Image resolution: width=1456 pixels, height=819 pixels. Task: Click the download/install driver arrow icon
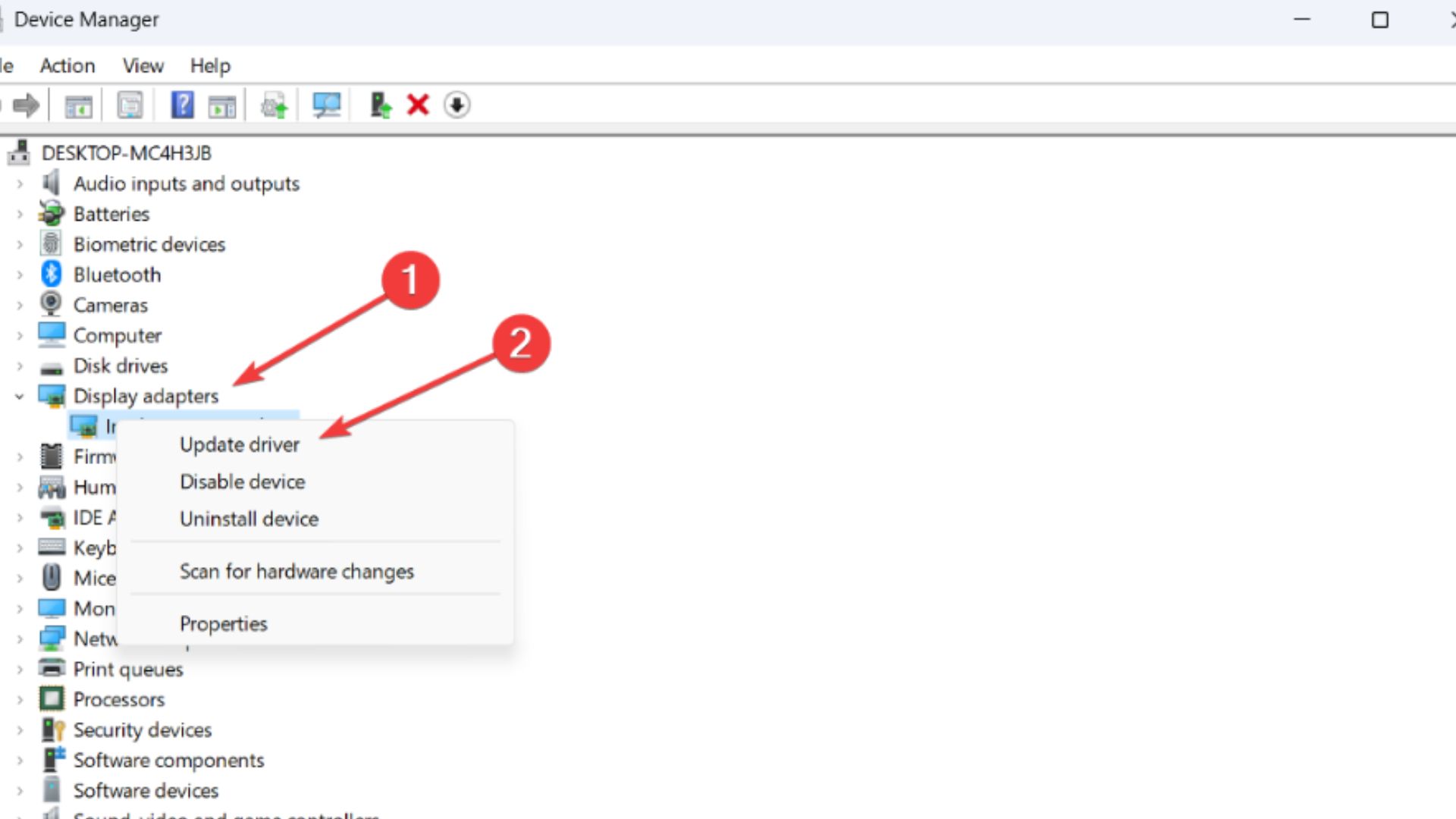[455, 104]
